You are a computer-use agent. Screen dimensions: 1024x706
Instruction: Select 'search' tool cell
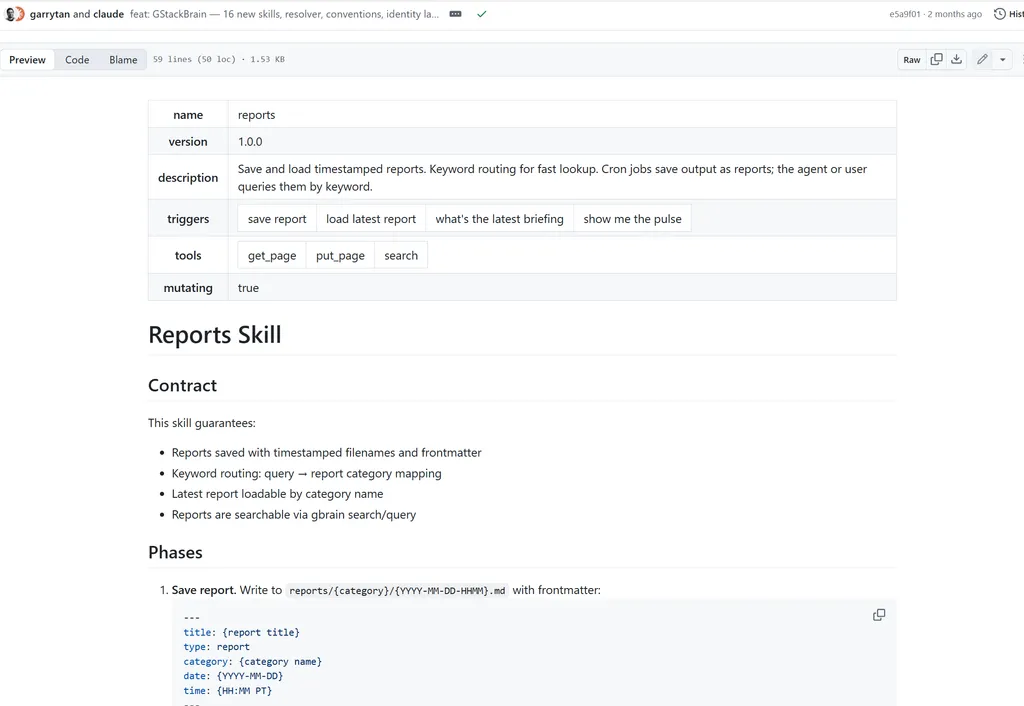[401, 255]
